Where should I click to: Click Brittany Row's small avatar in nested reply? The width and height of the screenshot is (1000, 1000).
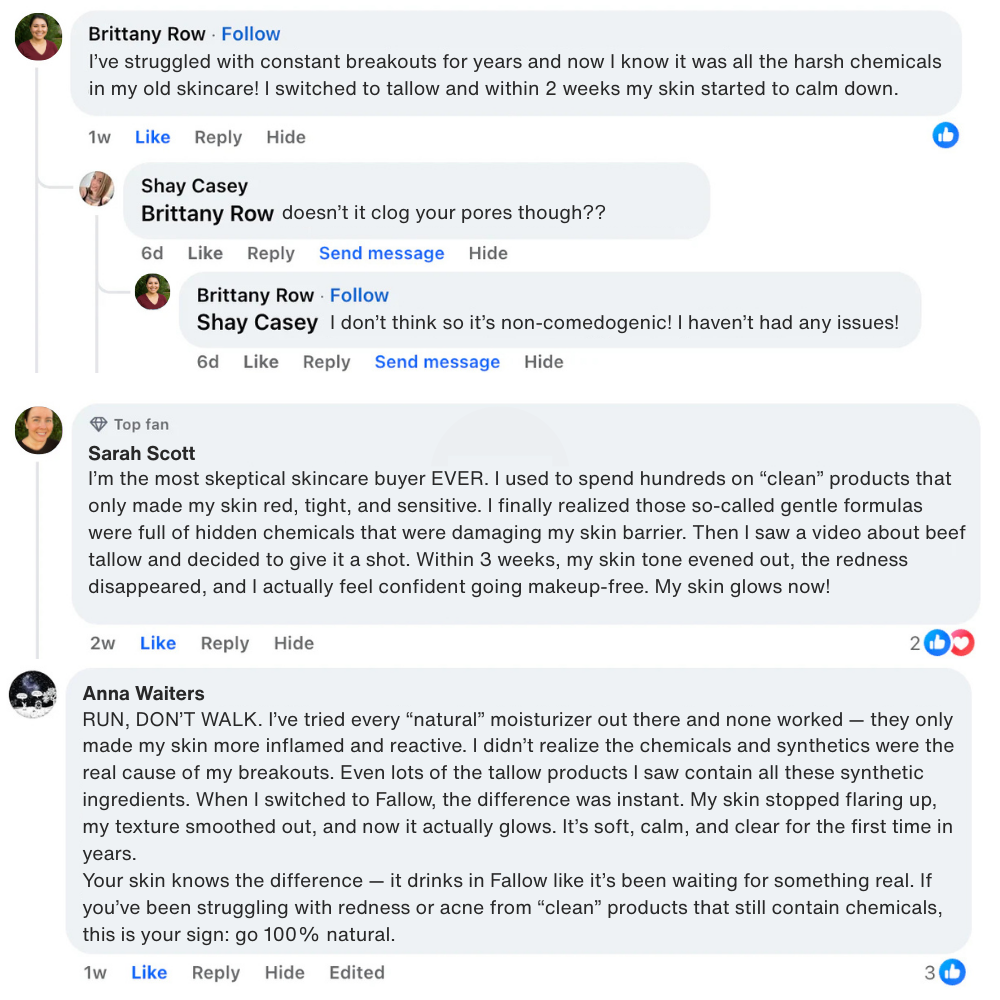[x=153, y=292]
